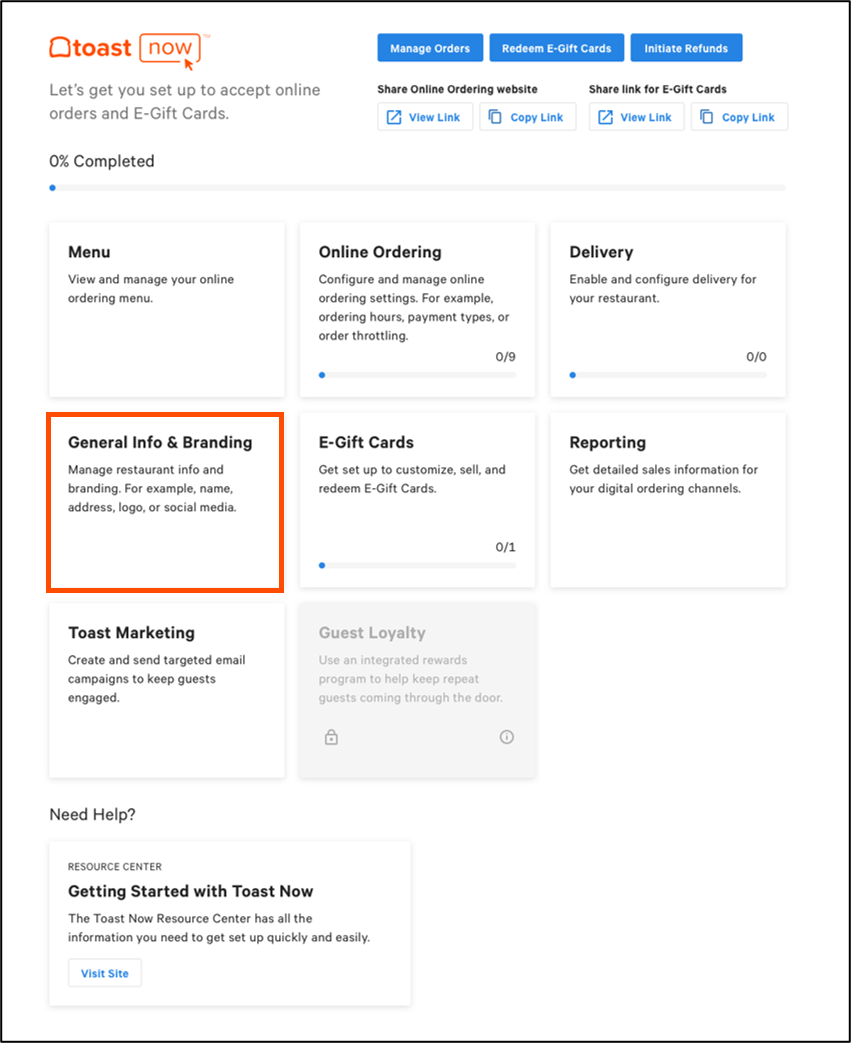Open the Reporting card

point(668,500)
